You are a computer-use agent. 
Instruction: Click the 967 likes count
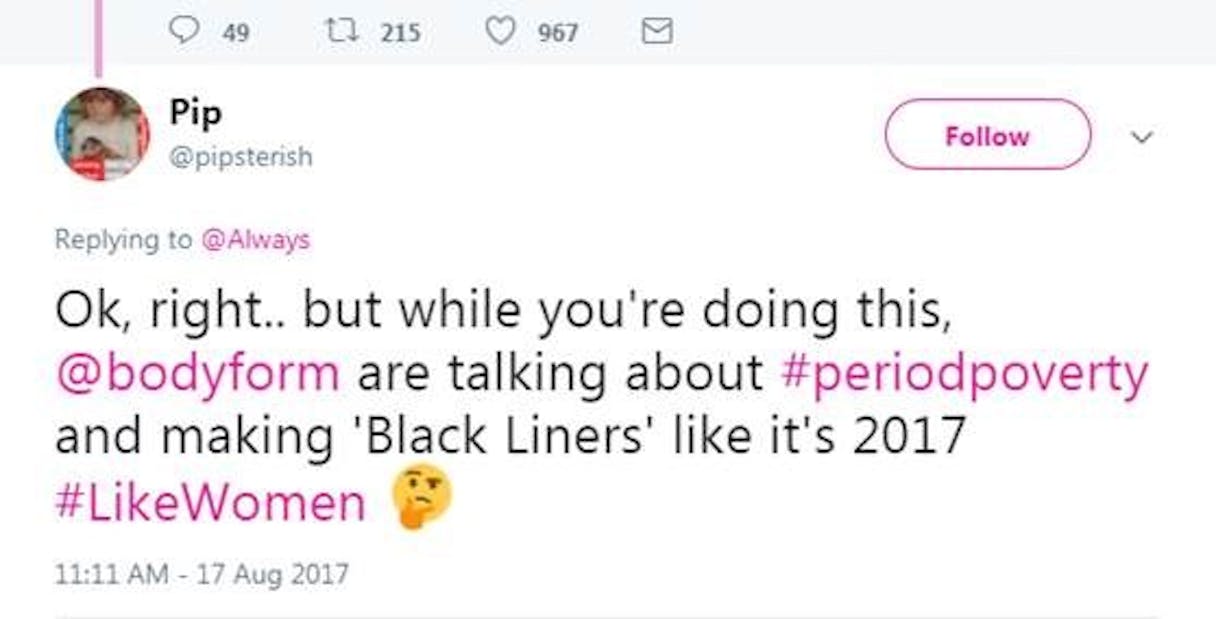click(x=558, y=33)
